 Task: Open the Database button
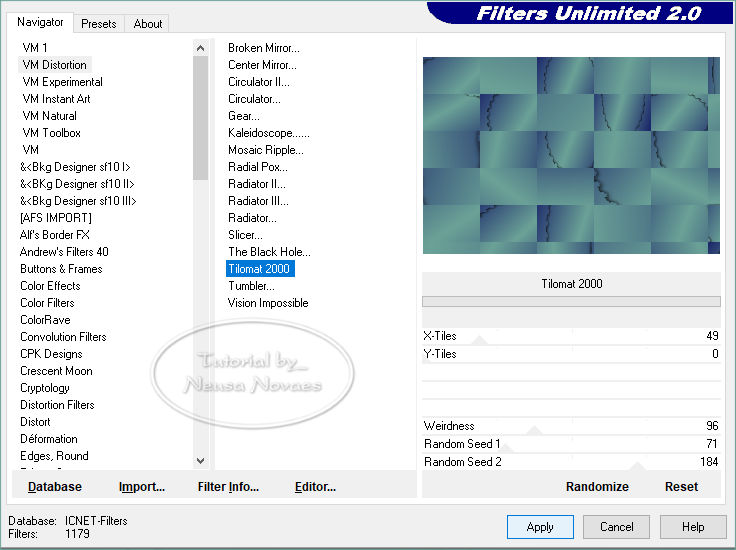point(55,487)
